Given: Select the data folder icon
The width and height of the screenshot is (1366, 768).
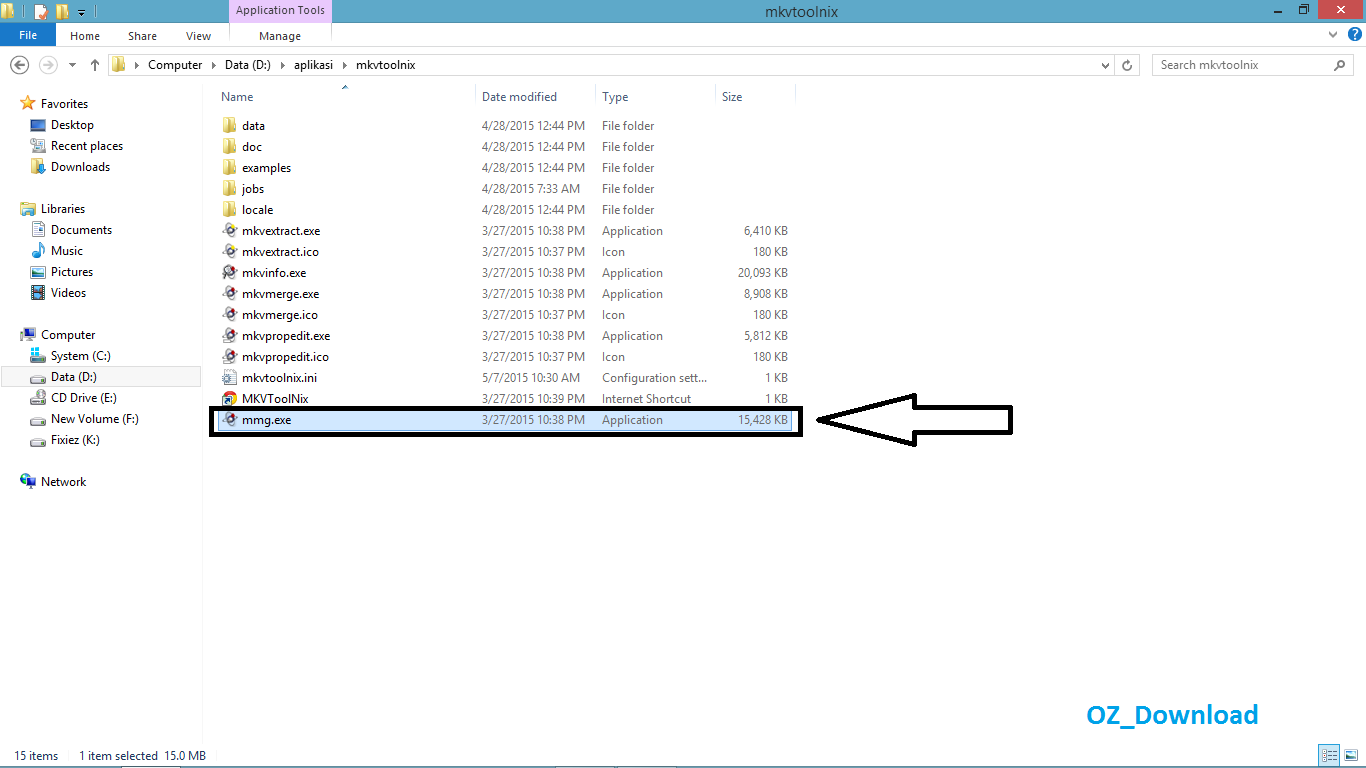Looking at the screenshot, I should tap(230, 126).
